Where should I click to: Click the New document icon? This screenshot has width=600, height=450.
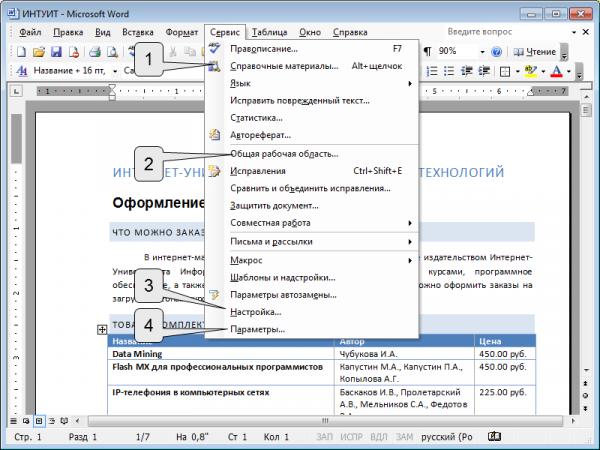pyautogui.click(x=21, y=52)
